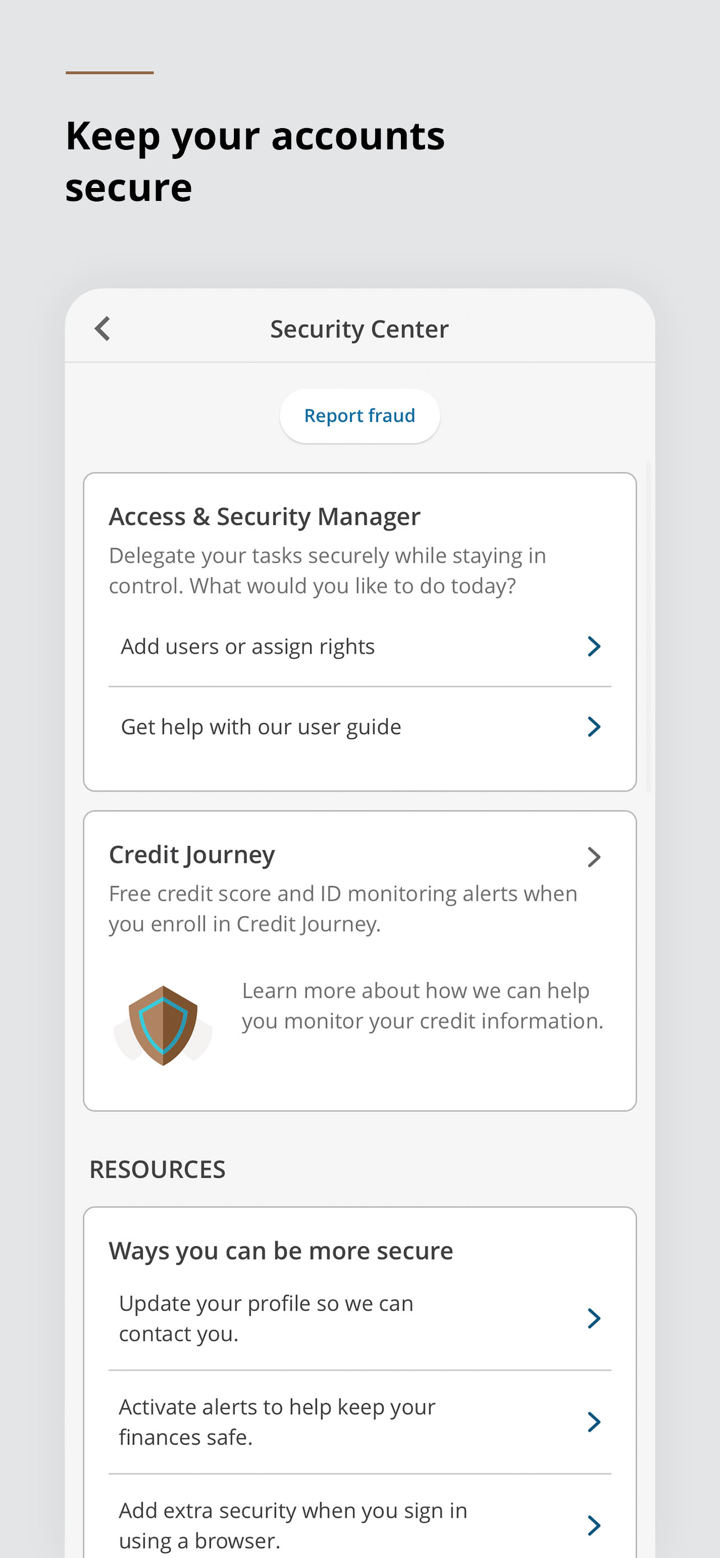Tap Learn more about credit monitoring text
The height and width of the screenshot is (1558, 720).
[x=422, y=1006]
